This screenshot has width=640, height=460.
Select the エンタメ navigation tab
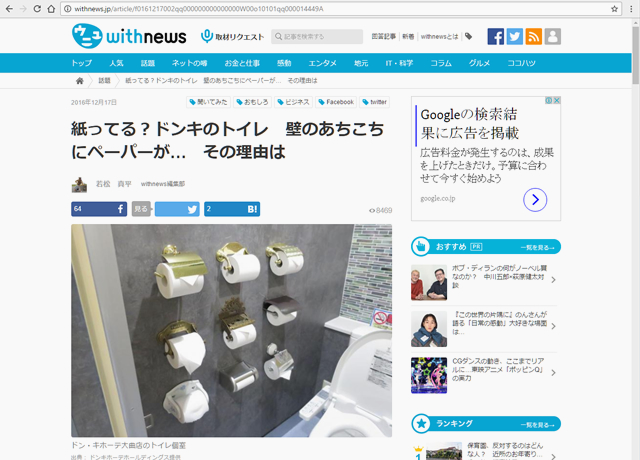(322, 63)
